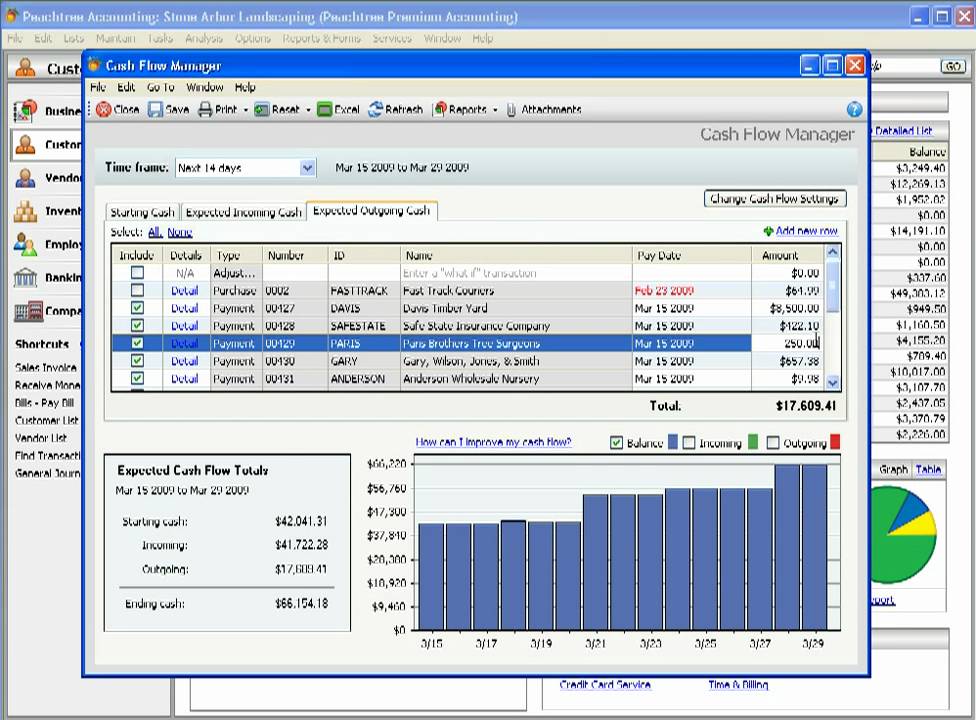
Task: Click the Select All link
Action: coord(155,232)
